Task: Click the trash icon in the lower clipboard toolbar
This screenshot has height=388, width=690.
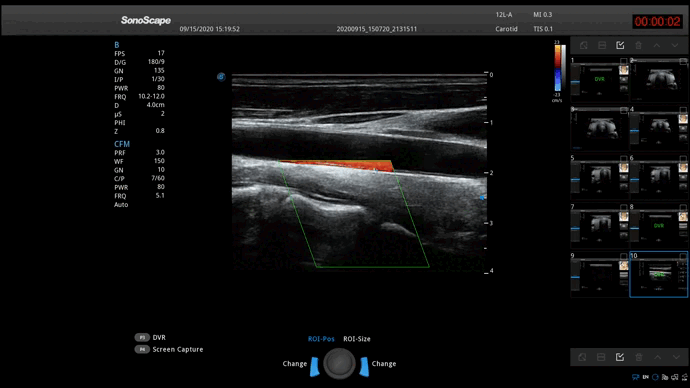Action: (x=639, y=357)
